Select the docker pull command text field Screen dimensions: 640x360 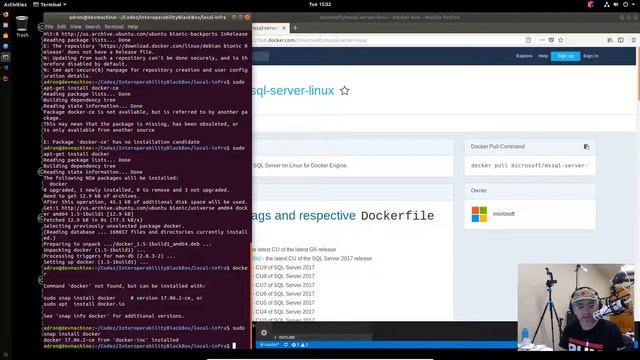click(x=529, y=166)
